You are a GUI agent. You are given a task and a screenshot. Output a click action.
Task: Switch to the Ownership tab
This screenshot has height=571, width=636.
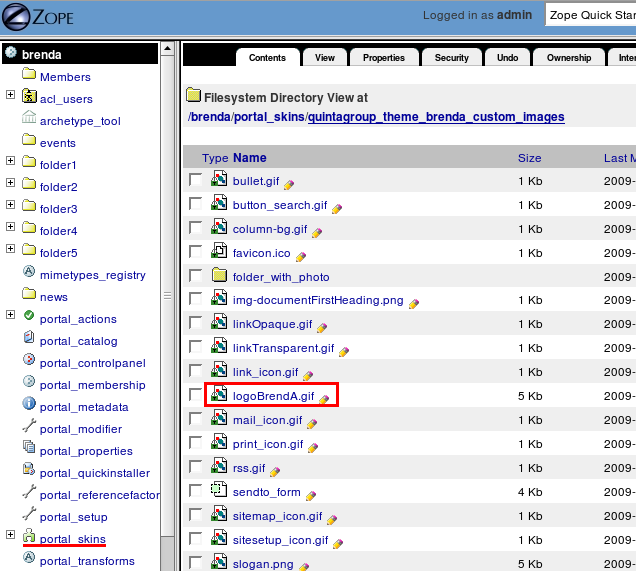tap(569, 58)
